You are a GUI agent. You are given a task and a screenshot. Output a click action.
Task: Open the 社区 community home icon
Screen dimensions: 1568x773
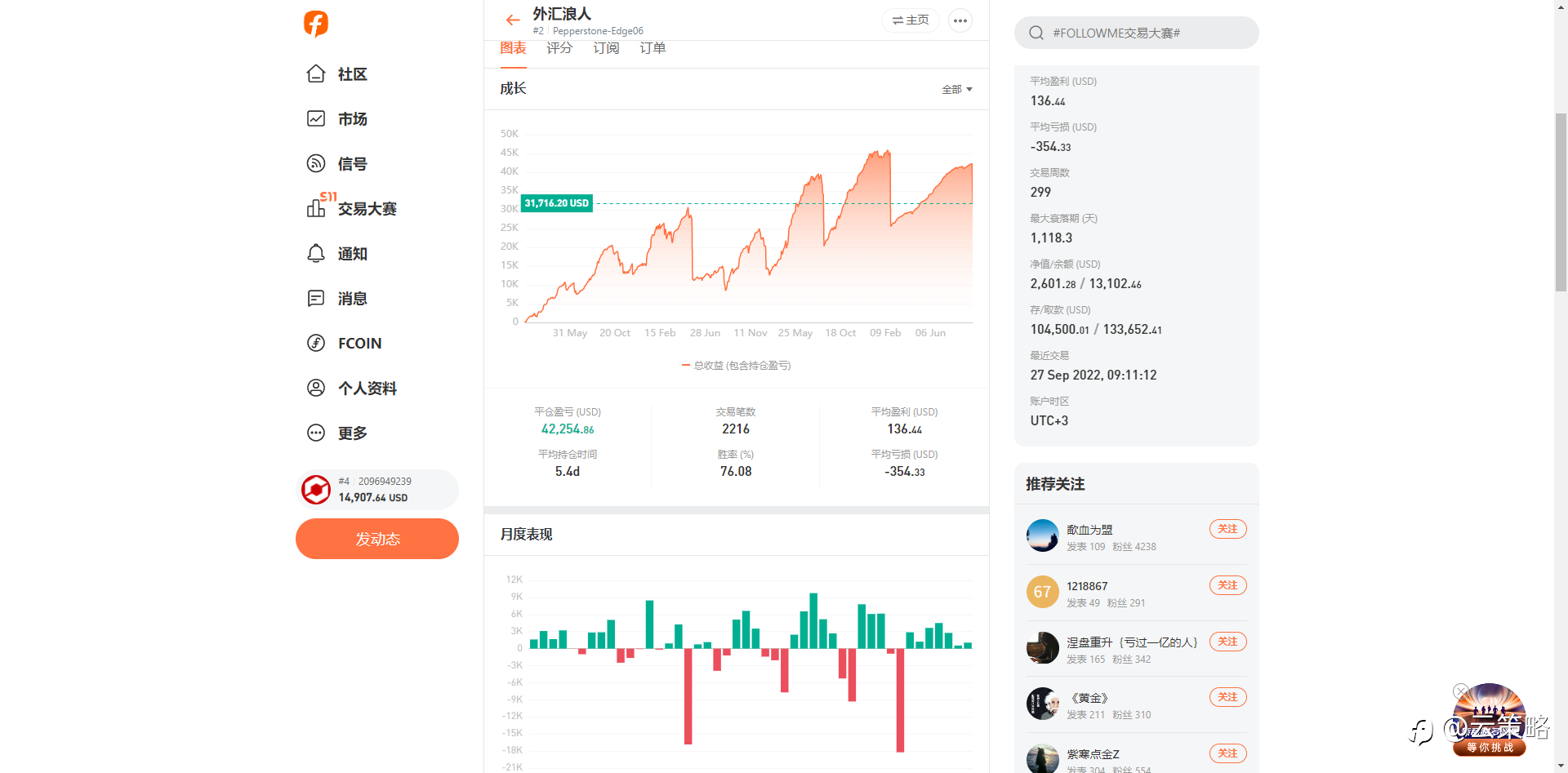tap(316, 74)
